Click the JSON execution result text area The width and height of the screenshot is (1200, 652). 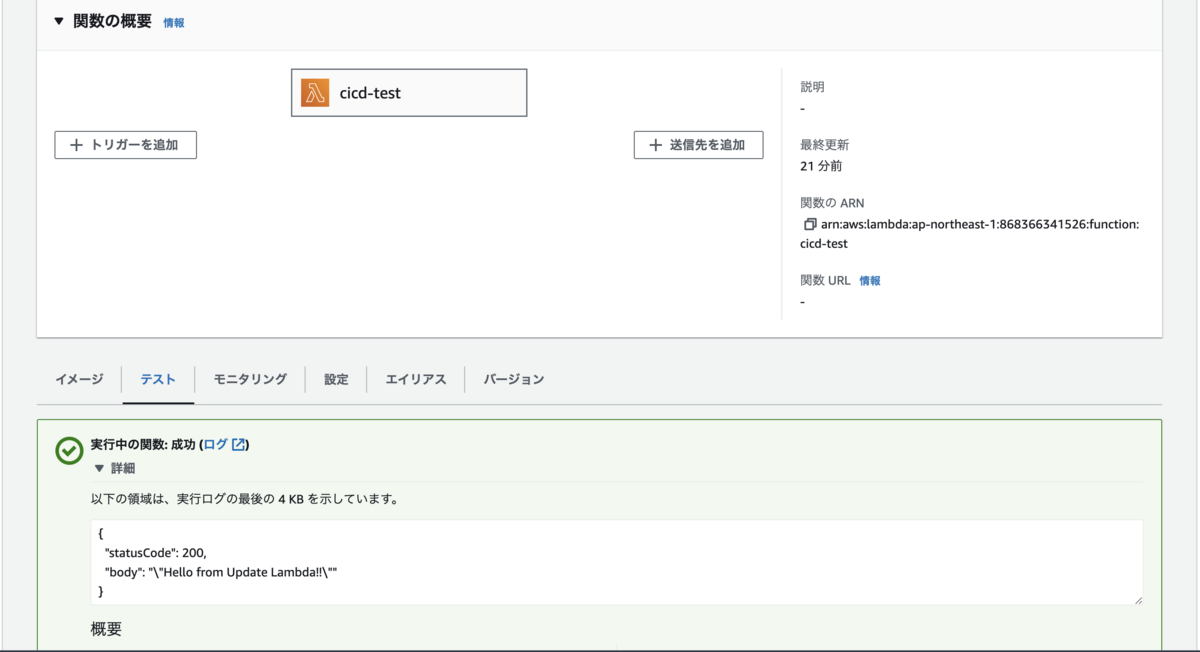tap(617, 562)
